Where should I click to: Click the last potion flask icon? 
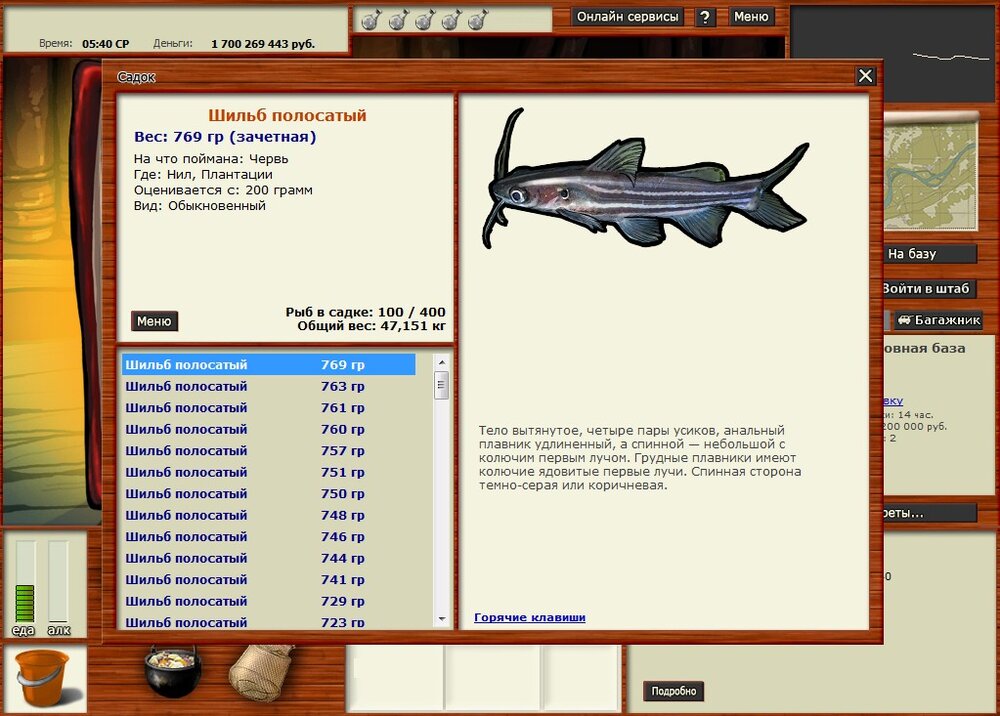click(x=478, y=19)
